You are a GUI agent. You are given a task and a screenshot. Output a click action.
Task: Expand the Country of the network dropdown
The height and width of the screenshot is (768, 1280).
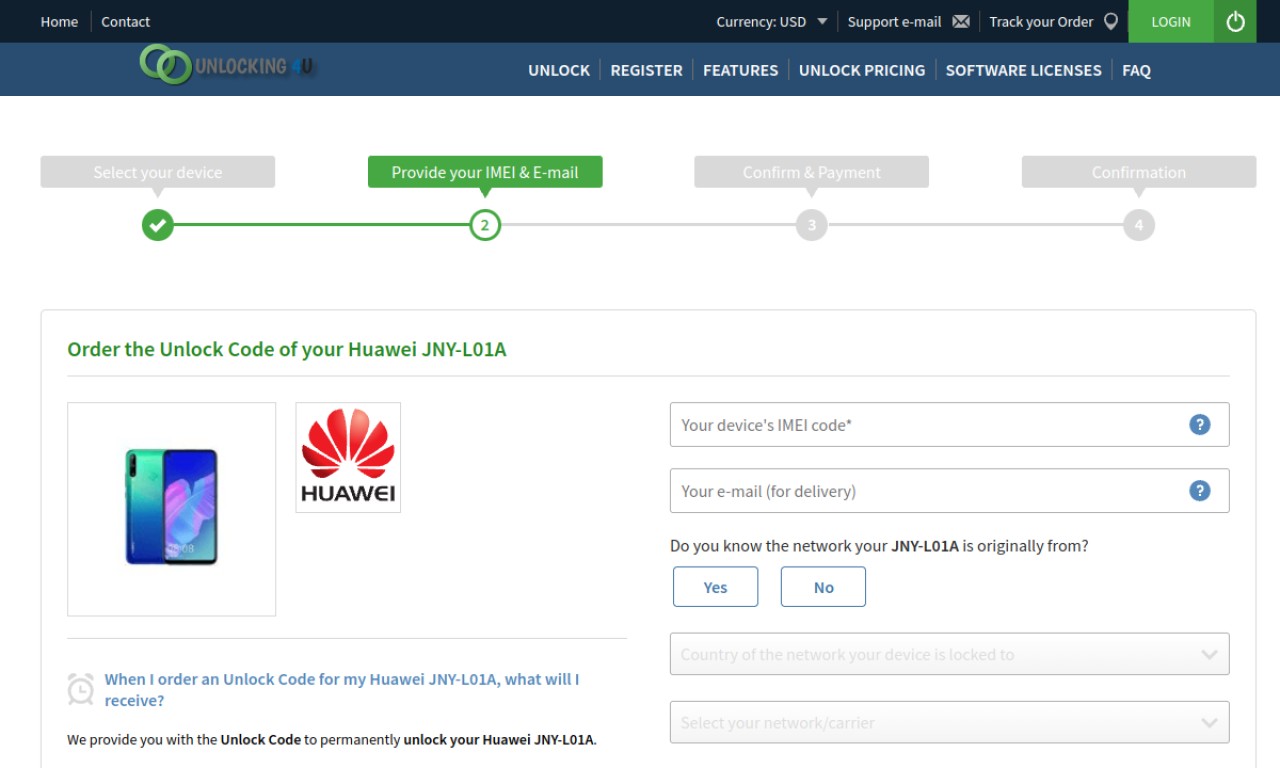[949, 654]
